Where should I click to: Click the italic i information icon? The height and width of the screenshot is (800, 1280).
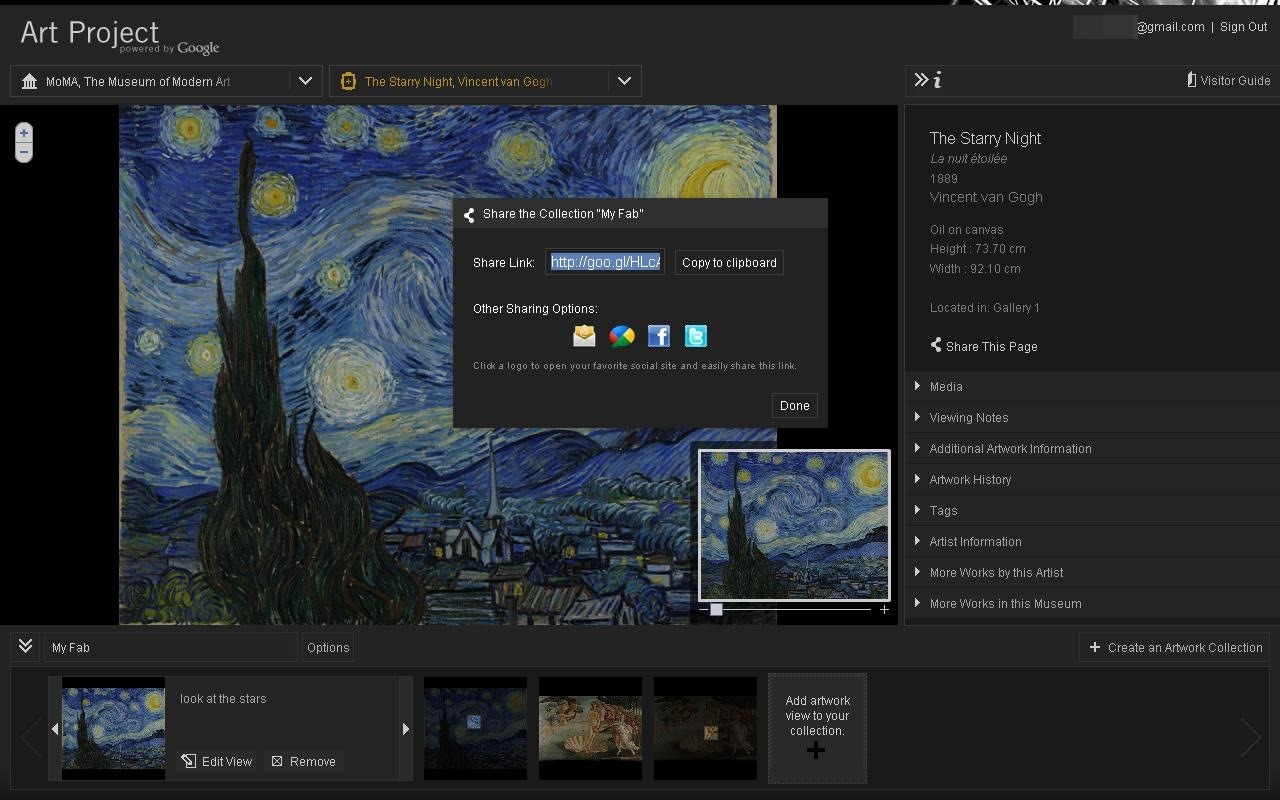[937, 80]
